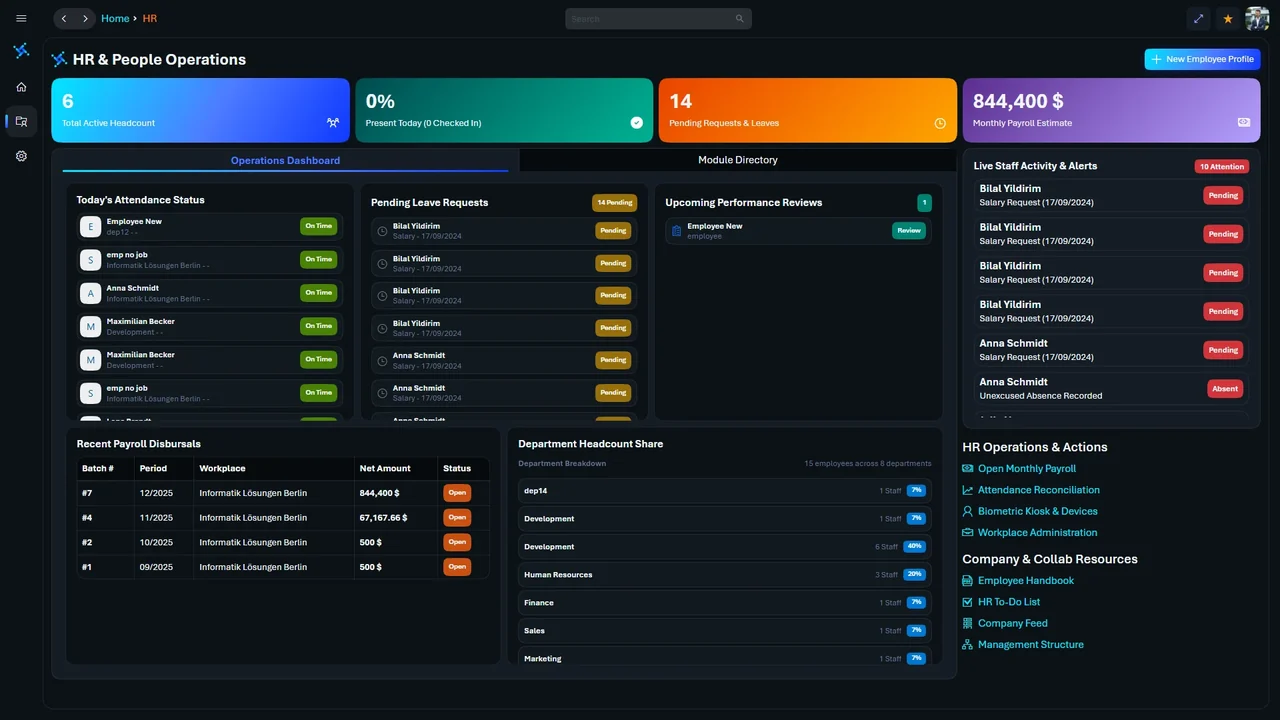Click the clipboard icon beside Employee New review
The image size is (1280, 720).
click(x=676, y=231)
